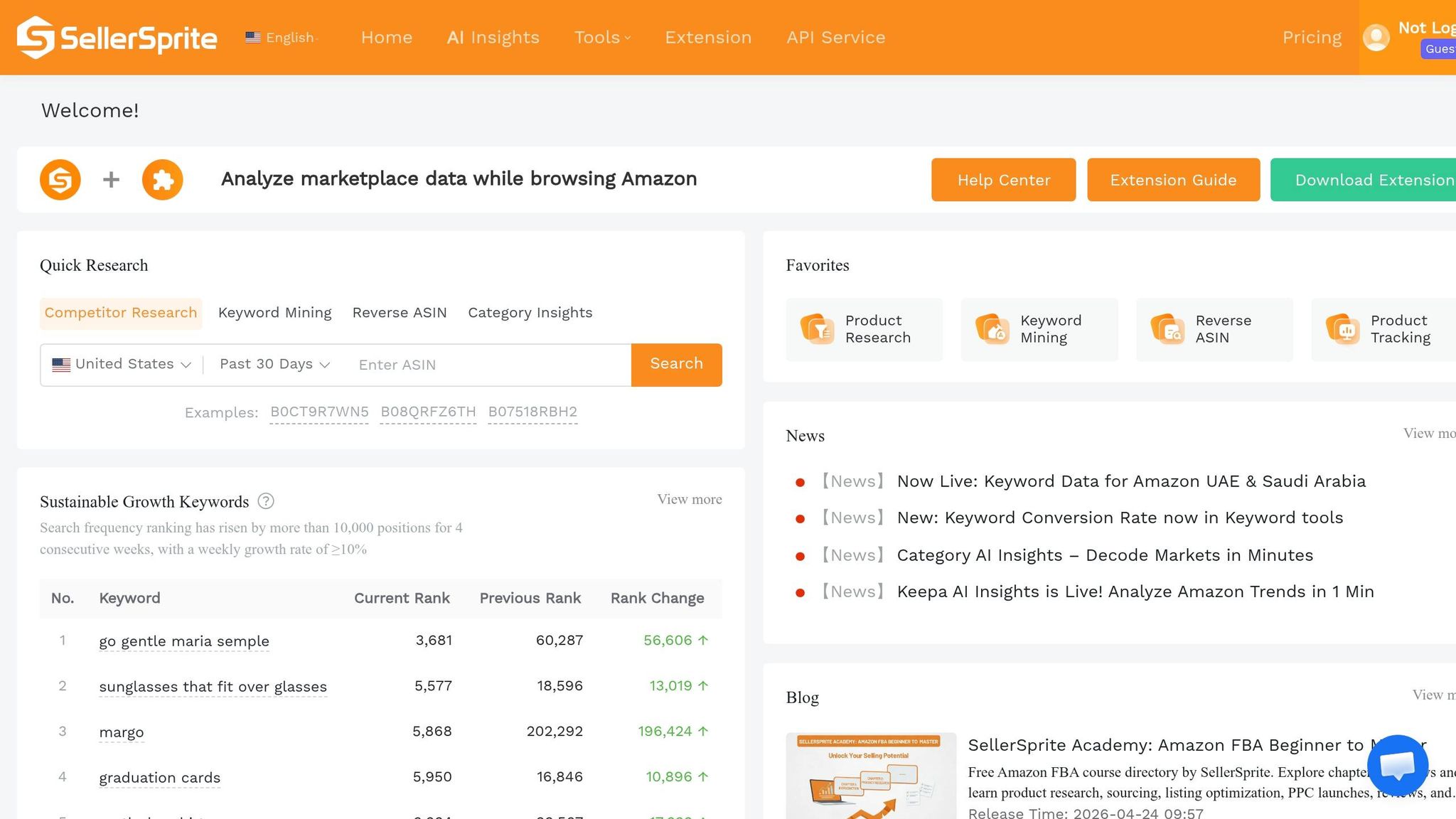Screen dimensions: 1456x819
Task: Click the United States flag in search bar
Action: tap(62, 365)
